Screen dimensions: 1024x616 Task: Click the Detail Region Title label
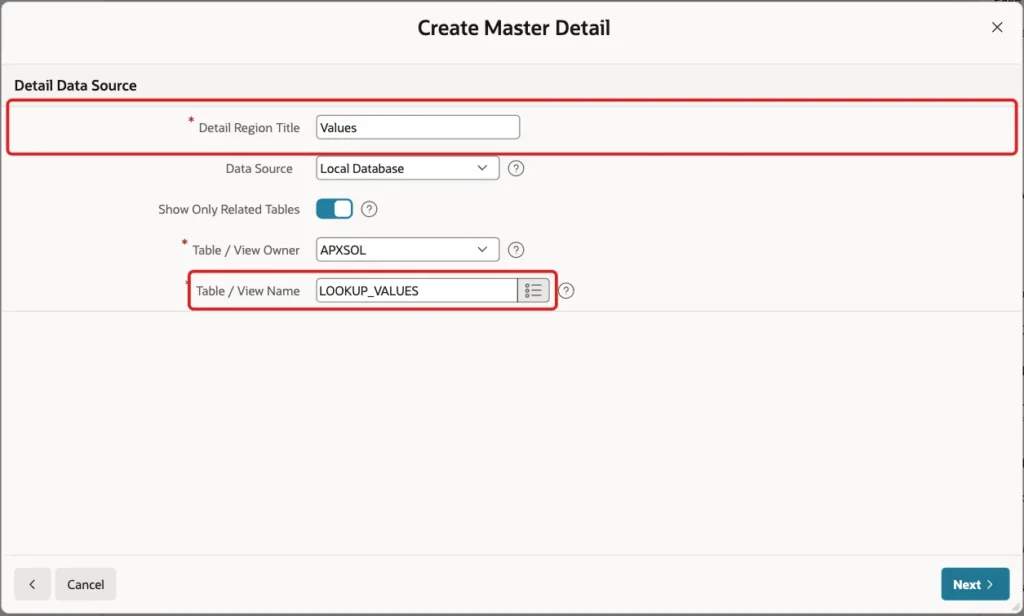point(249,128)
